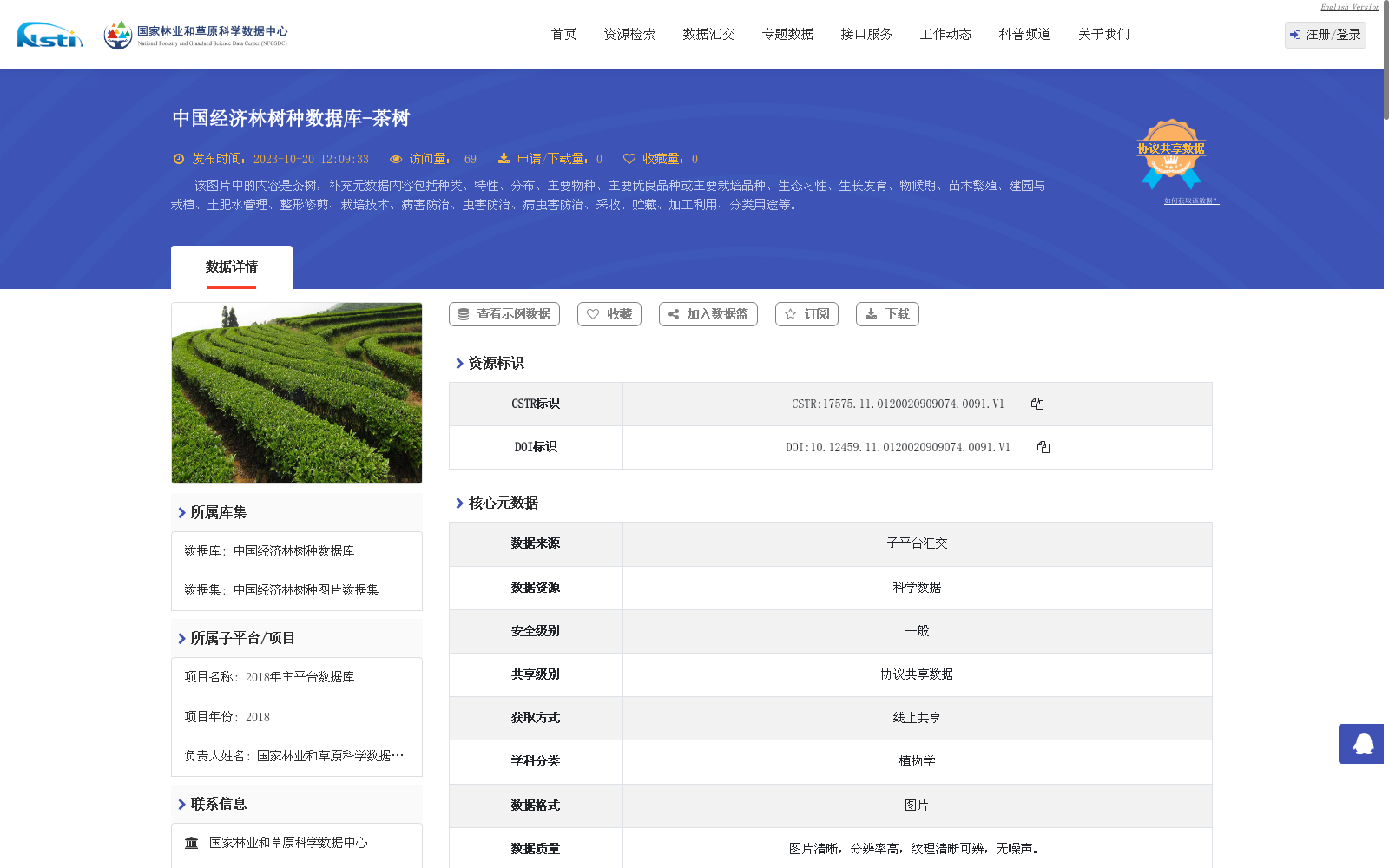Click the 项目名称 2018年主平台数据库 row
This screenshot has width=1389, height=868.
coord(297,677)
